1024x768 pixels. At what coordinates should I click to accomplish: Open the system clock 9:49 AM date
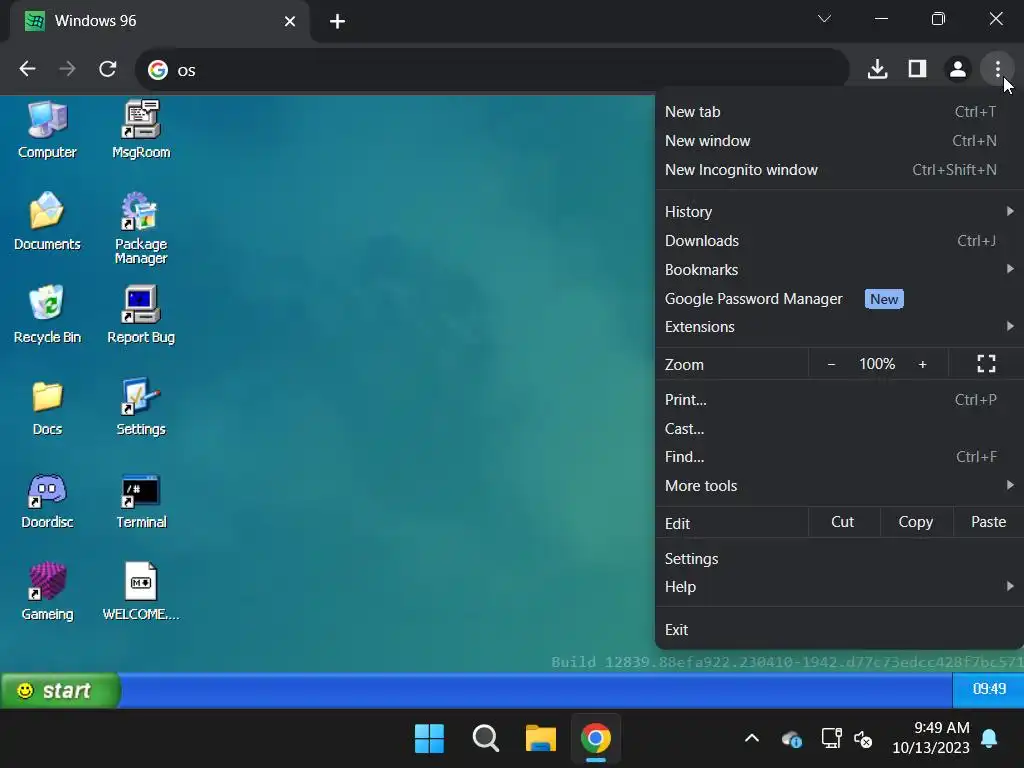point(931,737)
